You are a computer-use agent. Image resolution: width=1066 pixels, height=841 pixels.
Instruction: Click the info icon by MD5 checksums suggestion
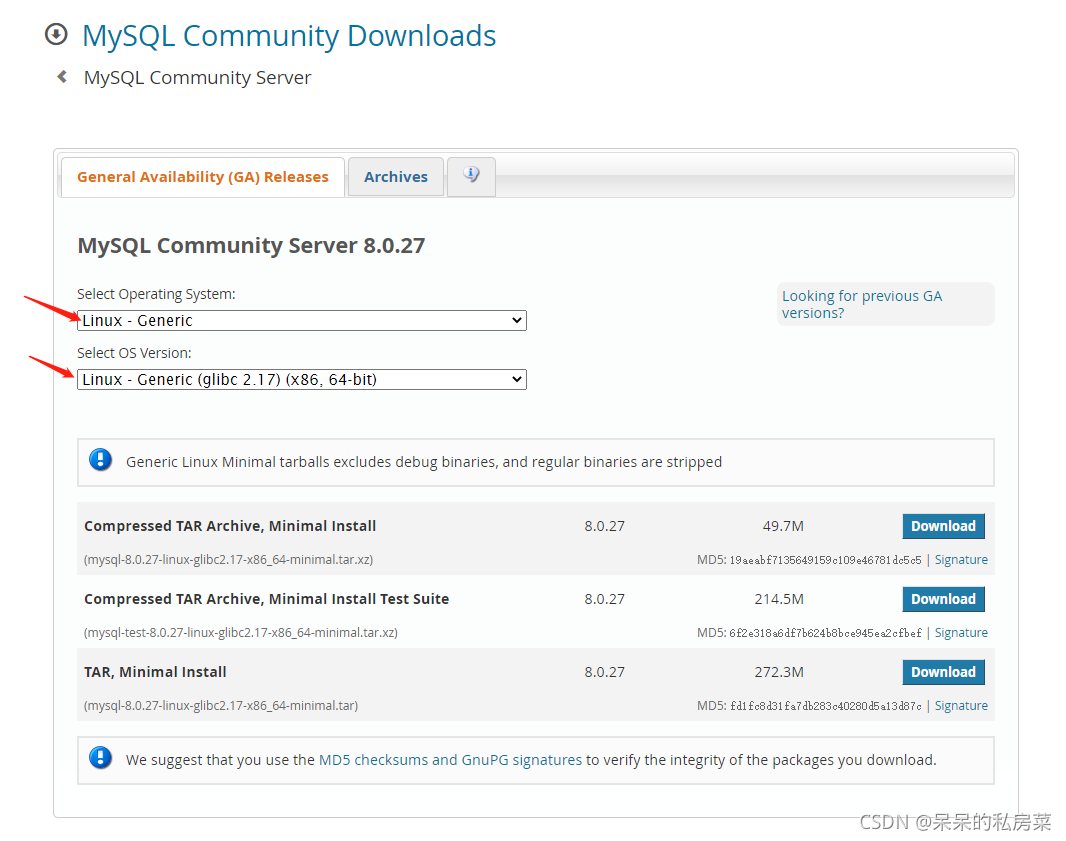(101, 757)
